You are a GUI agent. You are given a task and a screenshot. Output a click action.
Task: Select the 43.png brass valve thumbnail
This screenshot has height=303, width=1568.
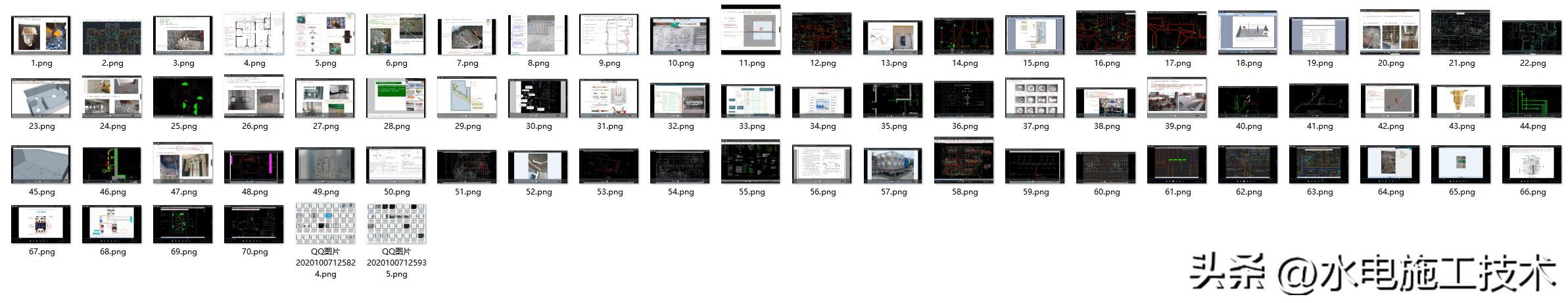[x=1461, y=101]
